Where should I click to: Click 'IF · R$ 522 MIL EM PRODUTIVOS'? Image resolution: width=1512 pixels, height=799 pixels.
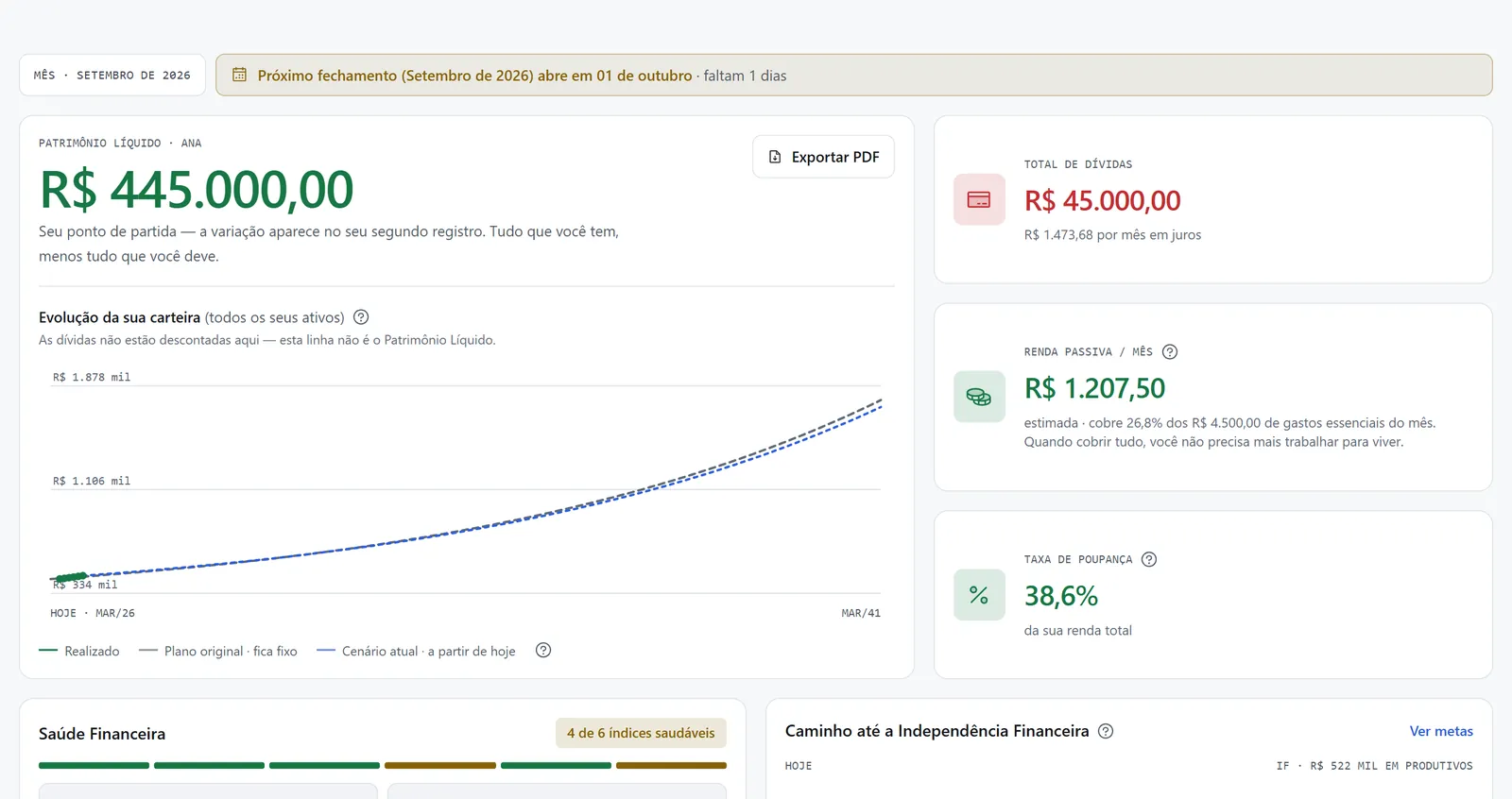[x=1374, y=766]
